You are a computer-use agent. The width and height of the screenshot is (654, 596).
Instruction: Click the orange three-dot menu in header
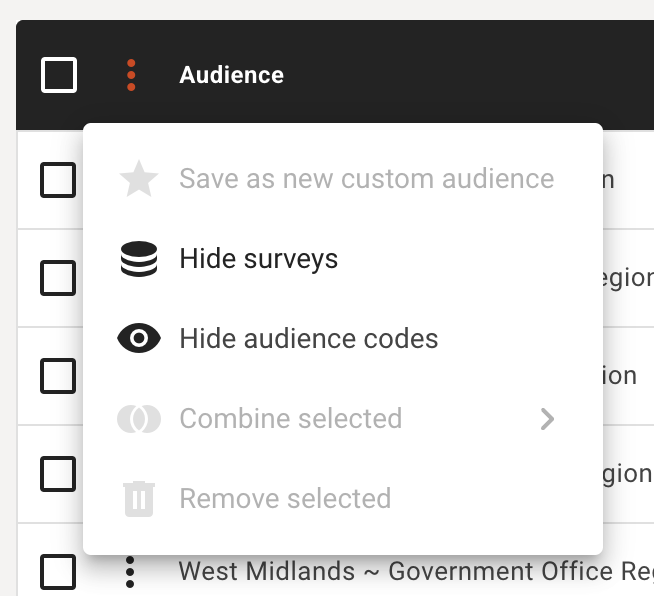coord(131,75)
